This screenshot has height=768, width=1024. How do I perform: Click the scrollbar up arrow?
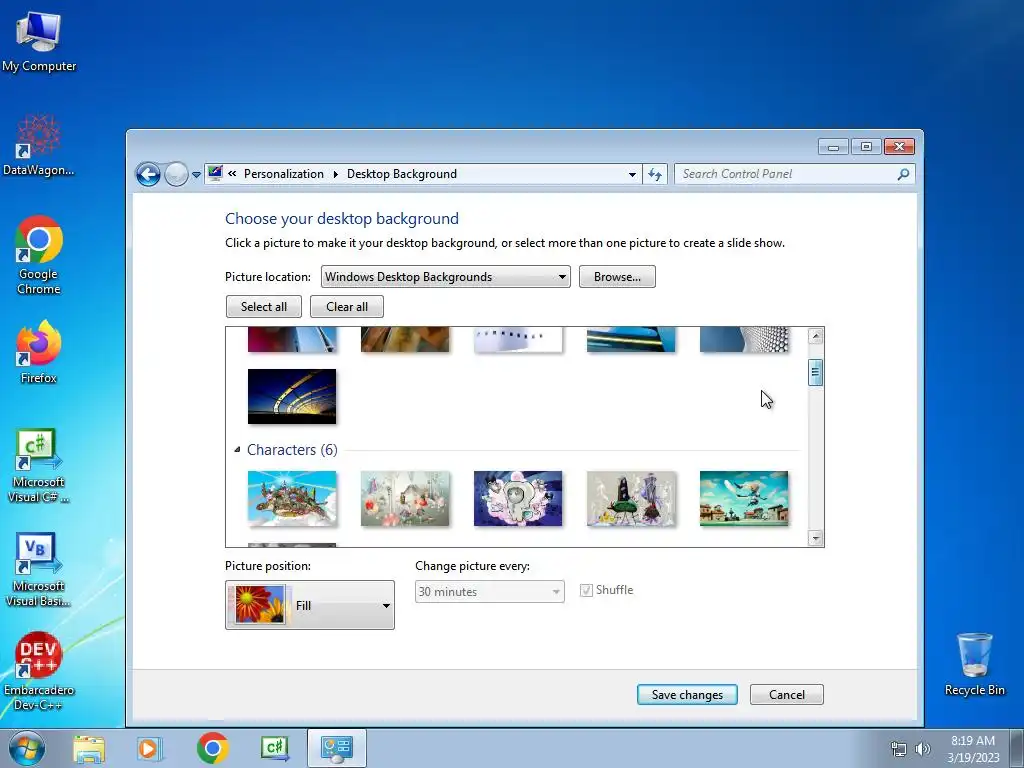[x=815, y=336]
